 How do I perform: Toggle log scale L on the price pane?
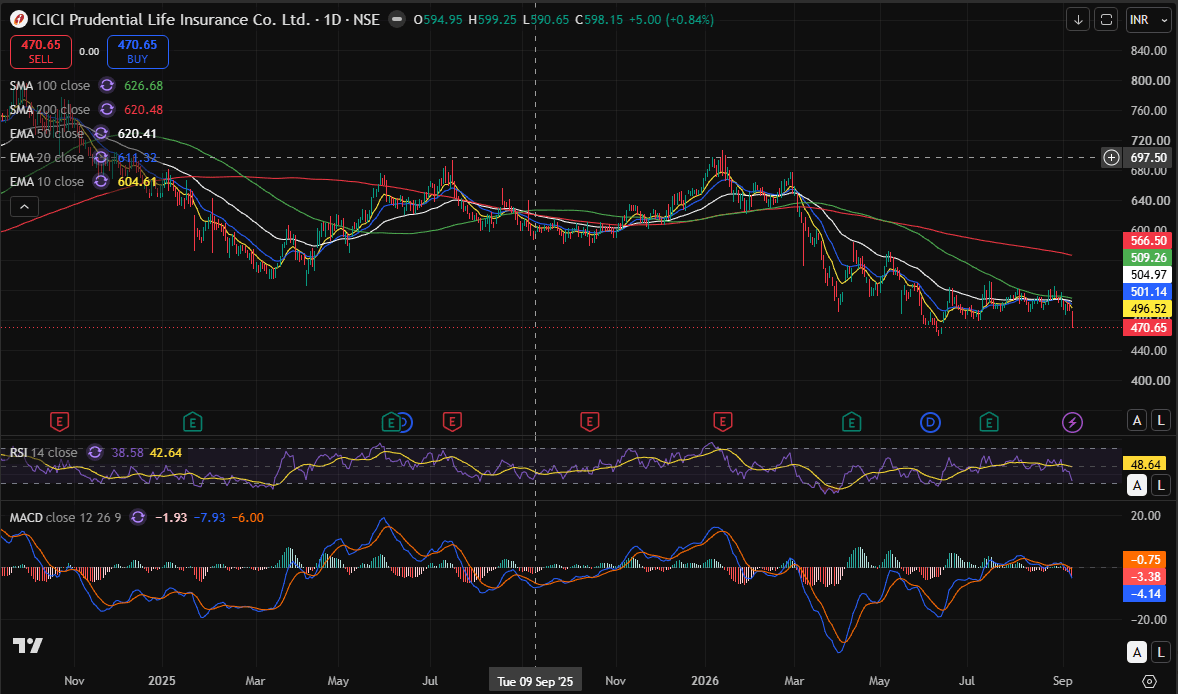[1161, 421]
